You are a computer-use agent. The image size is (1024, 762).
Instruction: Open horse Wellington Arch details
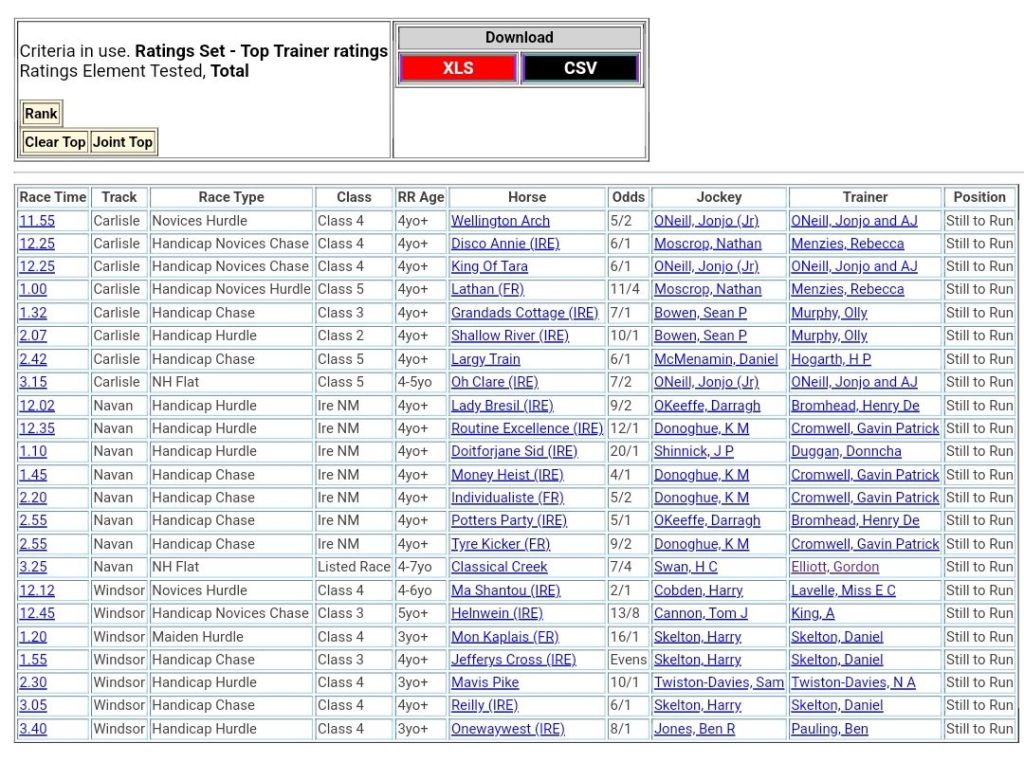(500, 221)
